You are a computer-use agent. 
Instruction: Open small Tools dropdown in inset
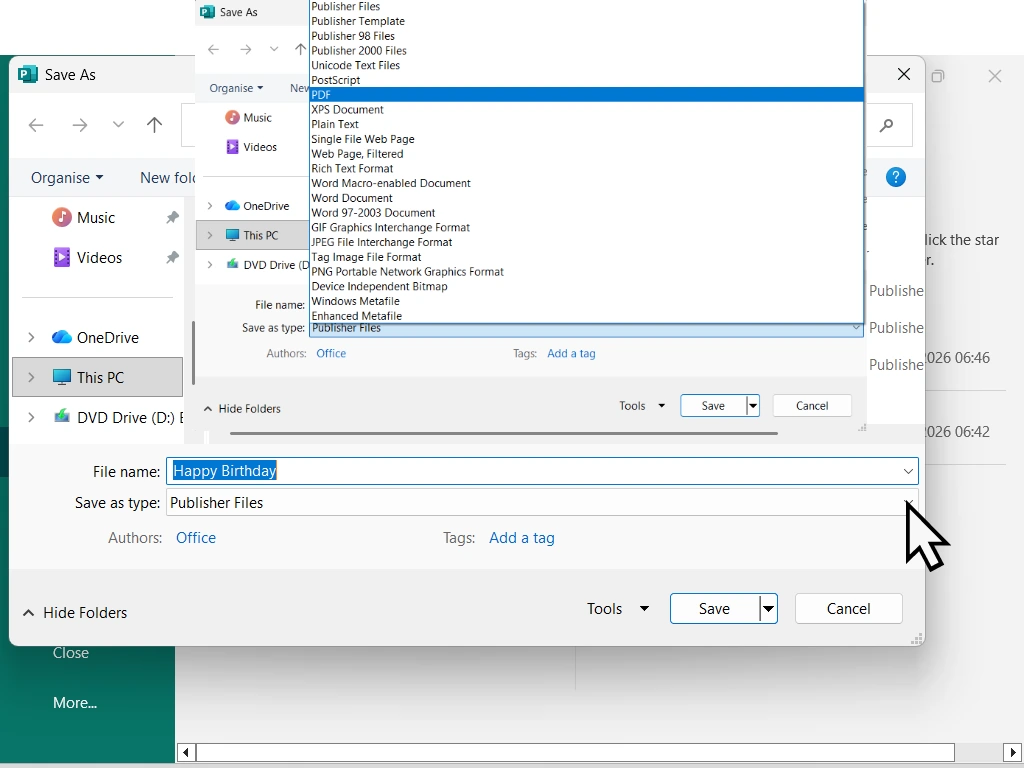pyautogui.click(x=641, y=406)
